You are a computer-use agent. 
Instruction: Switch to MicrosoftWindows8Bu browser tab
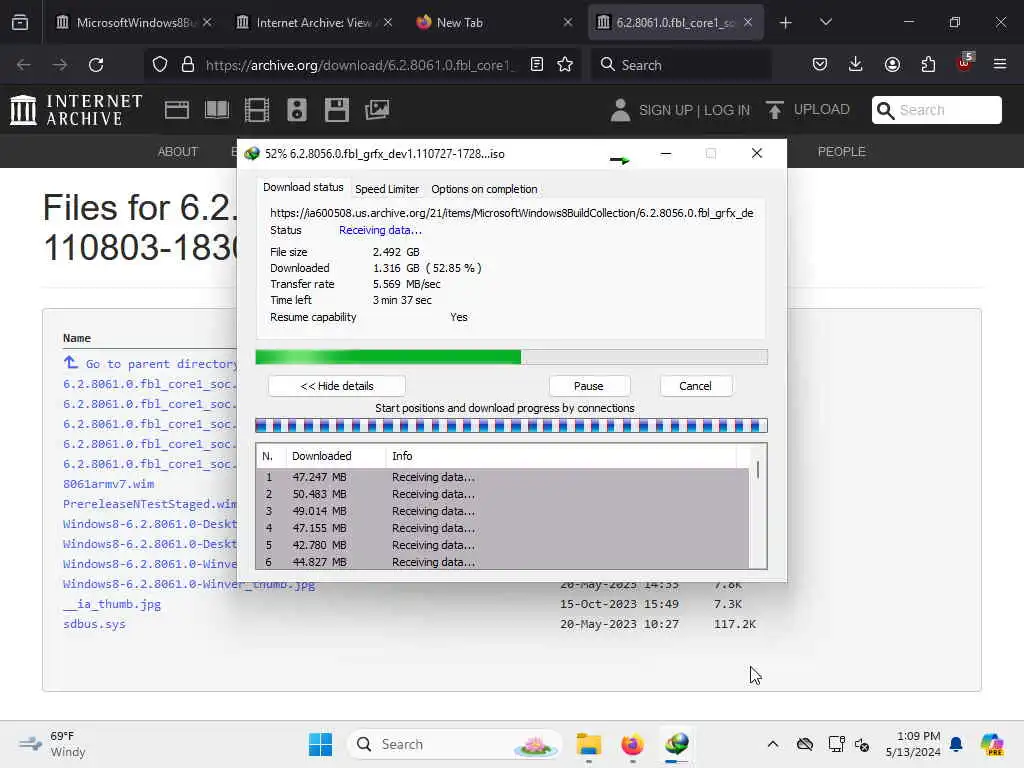[x=135, y=22]
